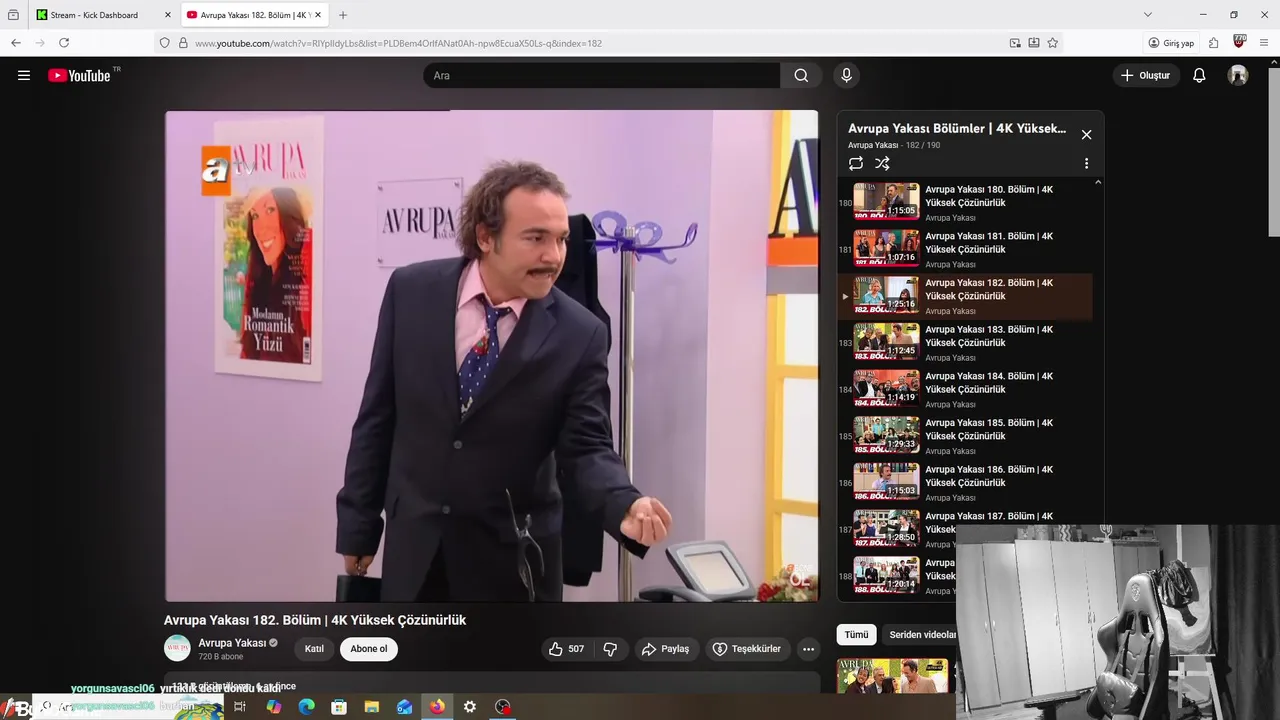The height and width of the screenshot is (720, 1280).
Task: Go to the YouTube home logo
Action: coord(79,75)
